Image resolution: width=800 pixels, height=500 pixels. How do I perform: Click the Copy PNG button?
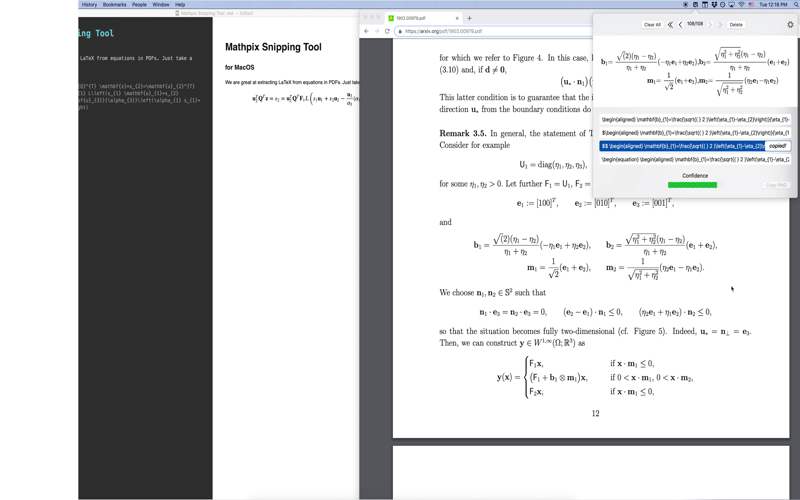776,185
